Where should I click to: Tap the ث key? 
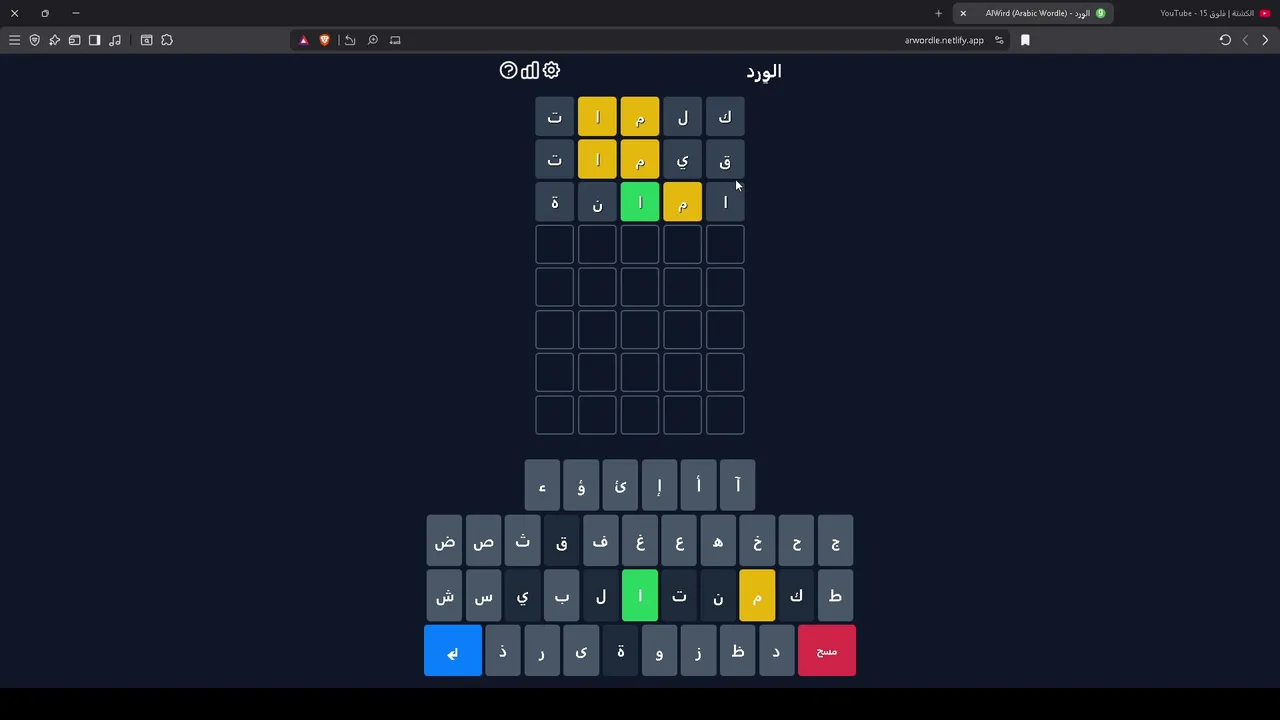click(x=522, y=541)
